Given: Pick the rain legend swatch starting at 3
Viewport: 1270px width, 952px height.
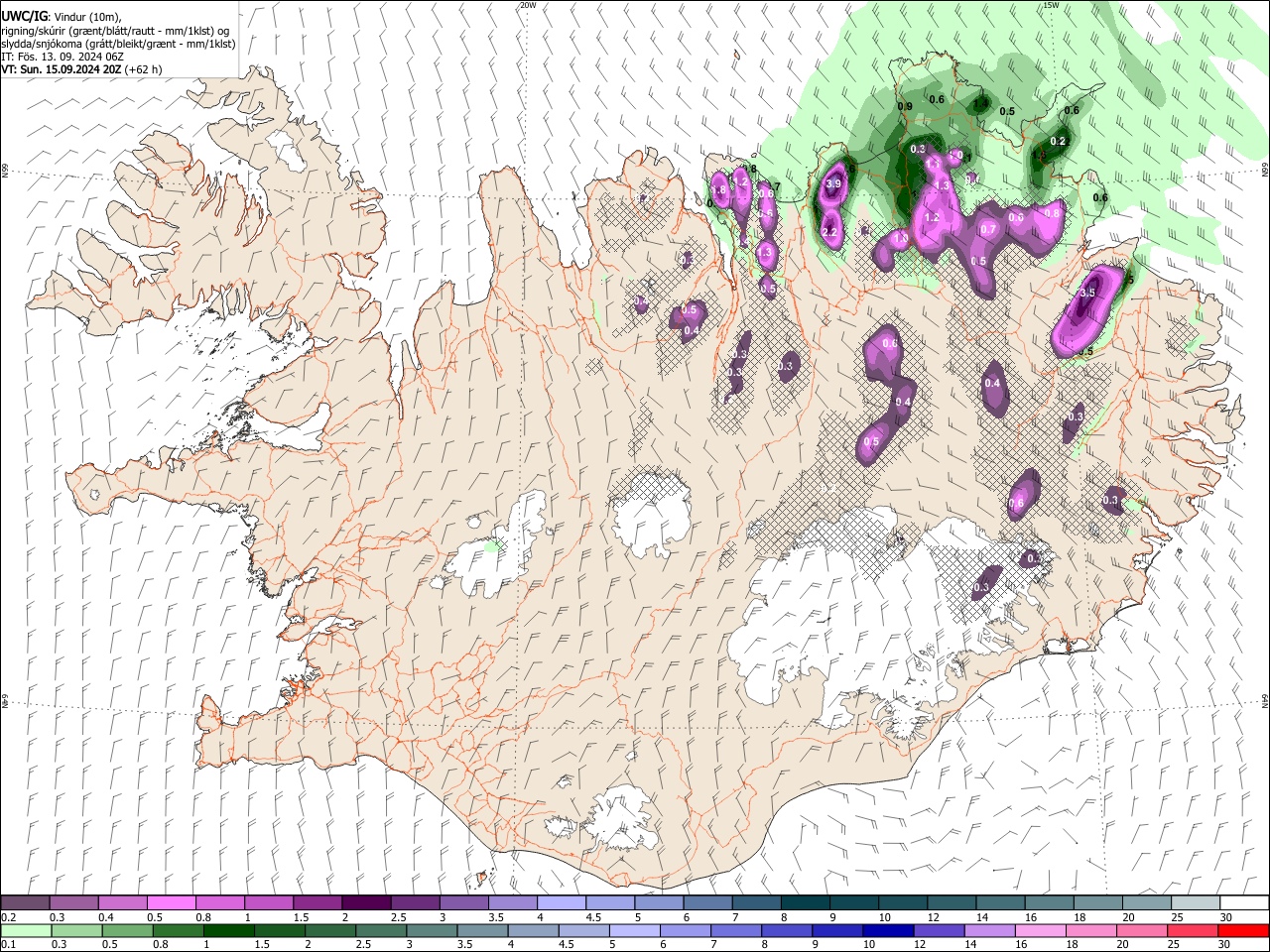Looking at the screenshot, I should tap(431, 931).
